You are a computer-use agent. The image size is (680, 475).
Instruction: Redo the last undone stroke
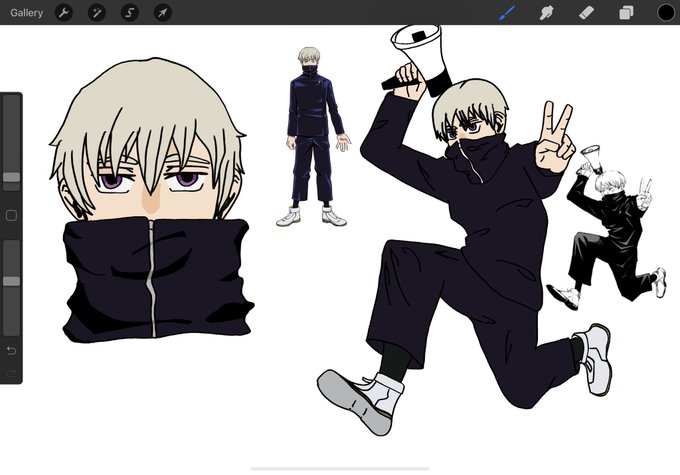pyautogui.click(x=11, y=373)
